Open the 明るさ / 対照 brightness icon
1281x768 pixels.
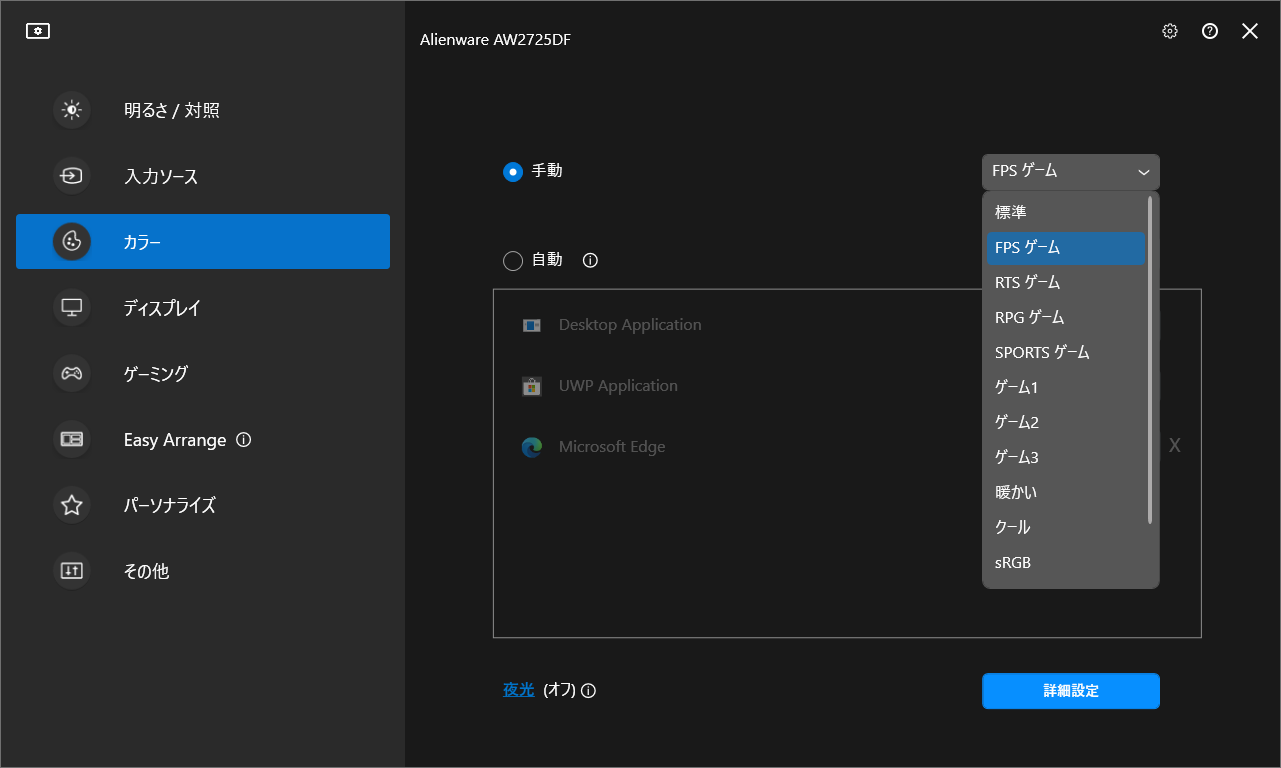pyautogui.click(x=72, y=110)
